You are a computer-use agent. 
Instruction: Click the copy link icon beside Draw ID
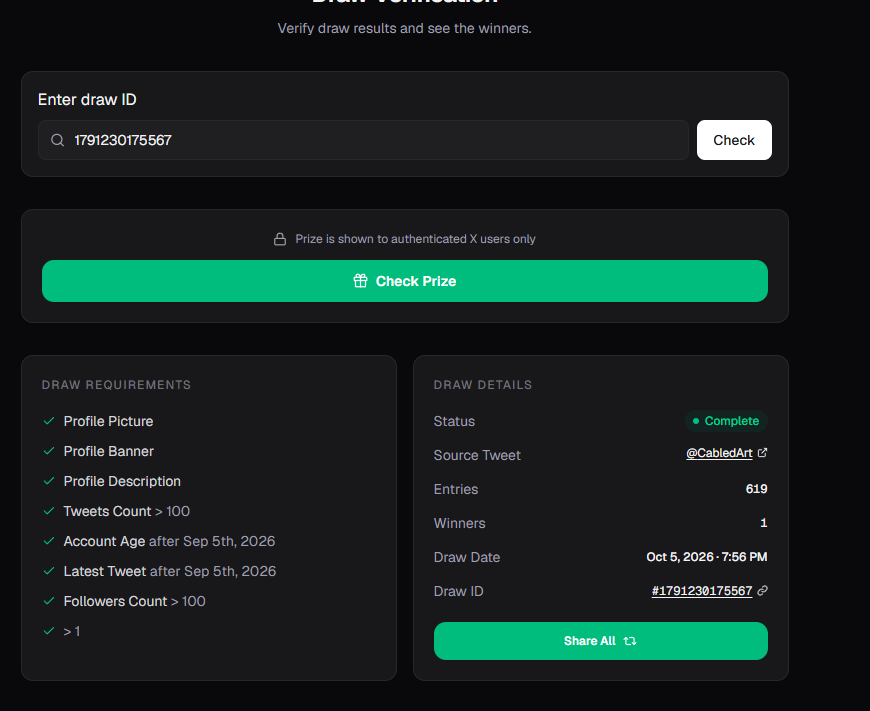[x=762, y=591]
